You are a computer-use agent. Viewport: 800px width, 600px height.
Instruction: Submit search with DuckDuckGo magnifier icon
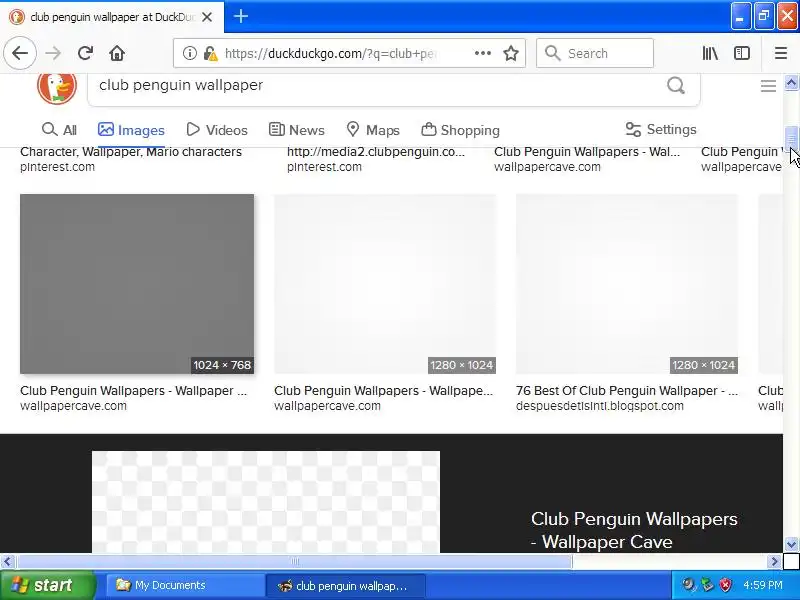click(x=676, y=85)
